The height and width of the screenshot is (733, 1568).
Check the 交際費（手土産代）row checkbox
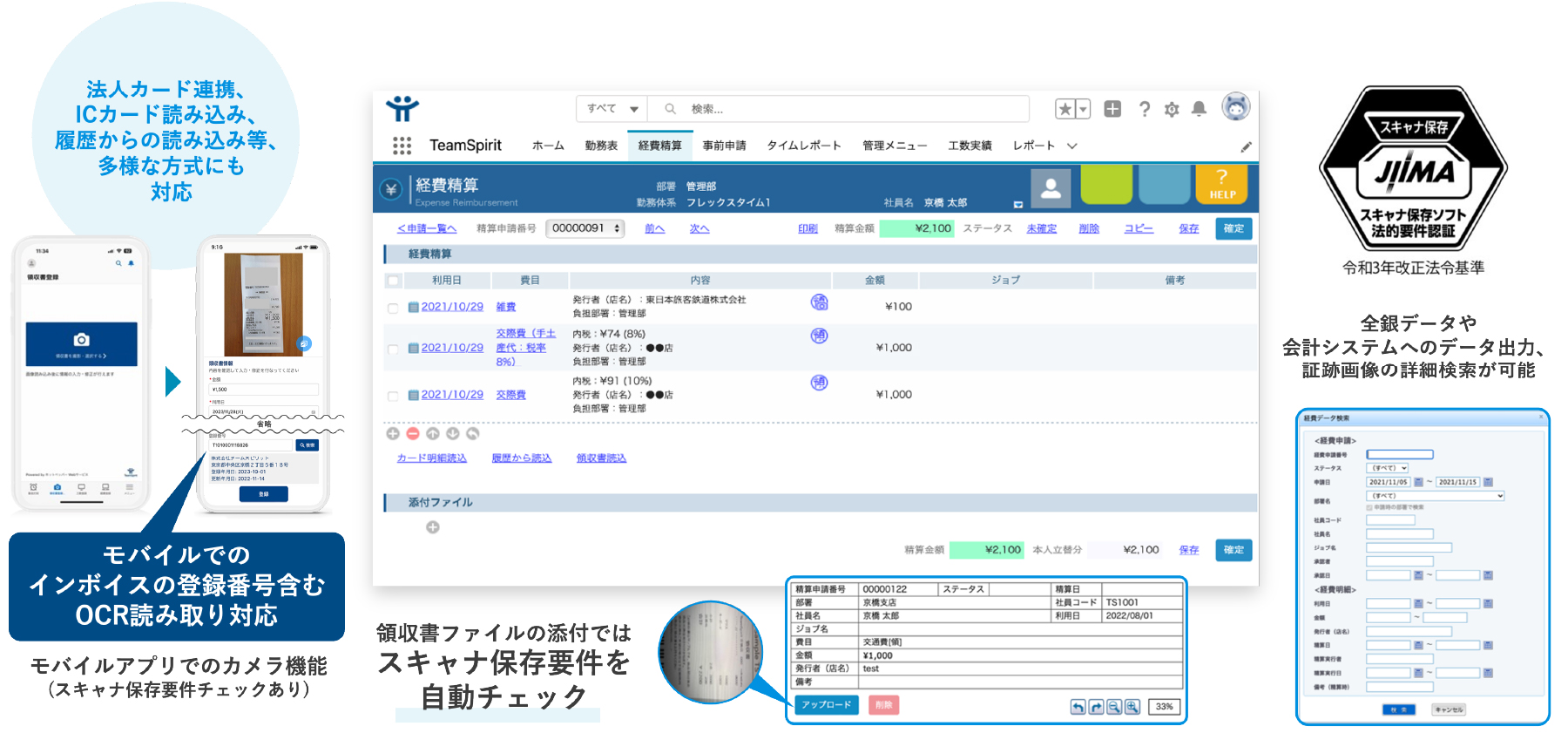(393, 349)
